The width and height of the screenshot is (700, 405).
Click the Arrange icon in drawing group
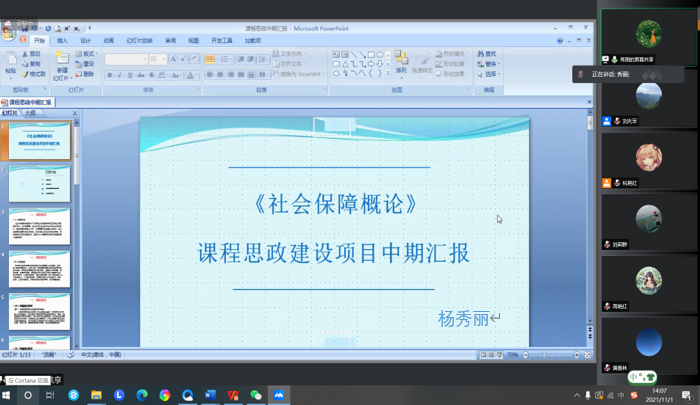pyautogui.click(x=400, y=61)
